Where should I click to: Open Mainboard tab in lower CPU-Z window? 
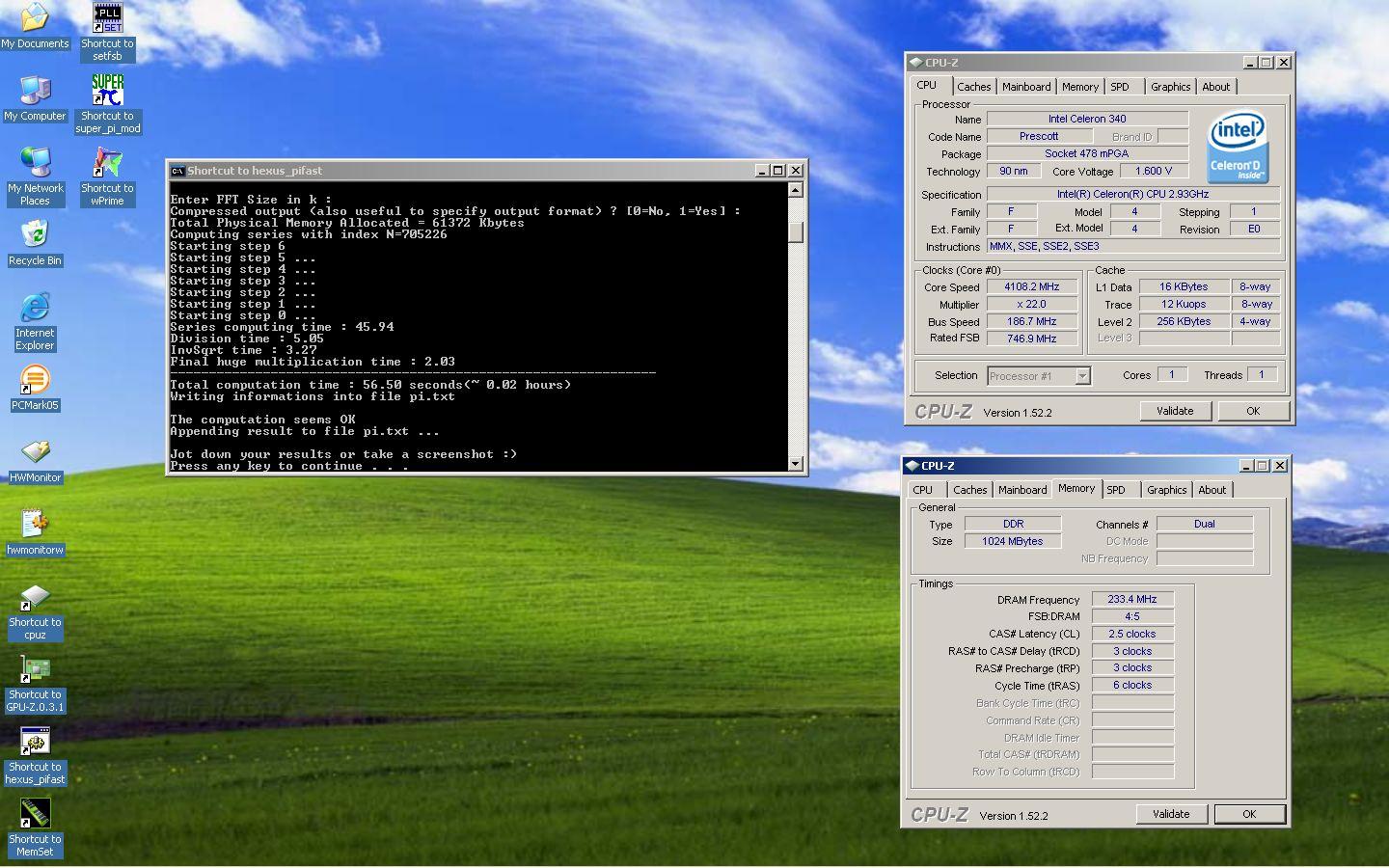coord(1022,490)
